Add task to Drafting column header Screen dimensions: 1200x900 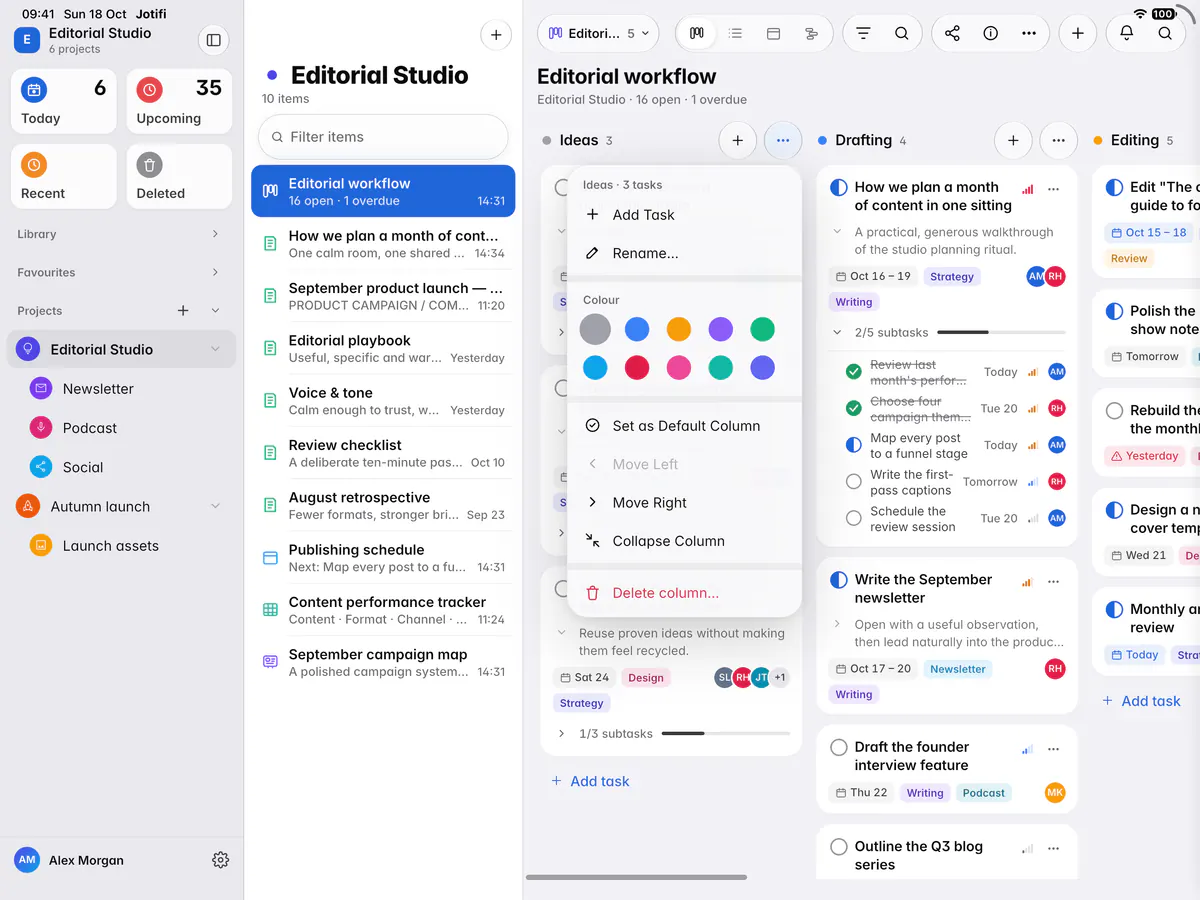coord(1013,141)
